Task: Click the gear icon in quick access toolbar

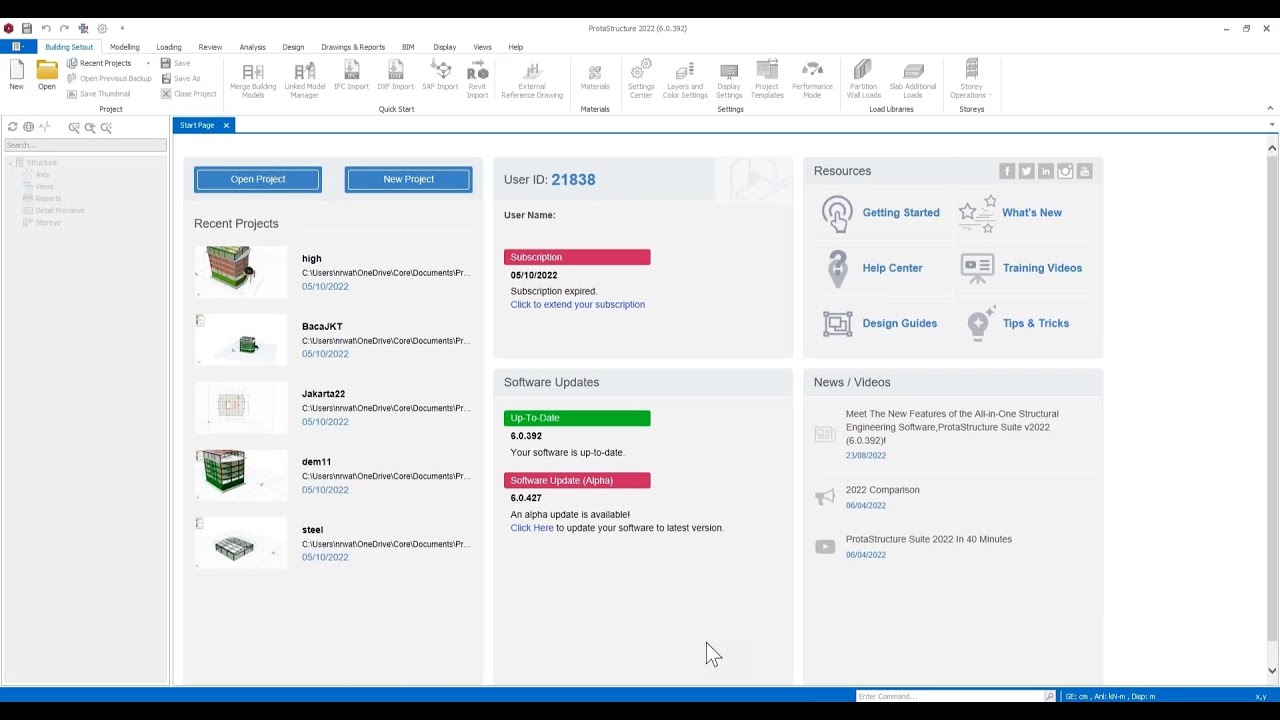Action: coord(102,28)
